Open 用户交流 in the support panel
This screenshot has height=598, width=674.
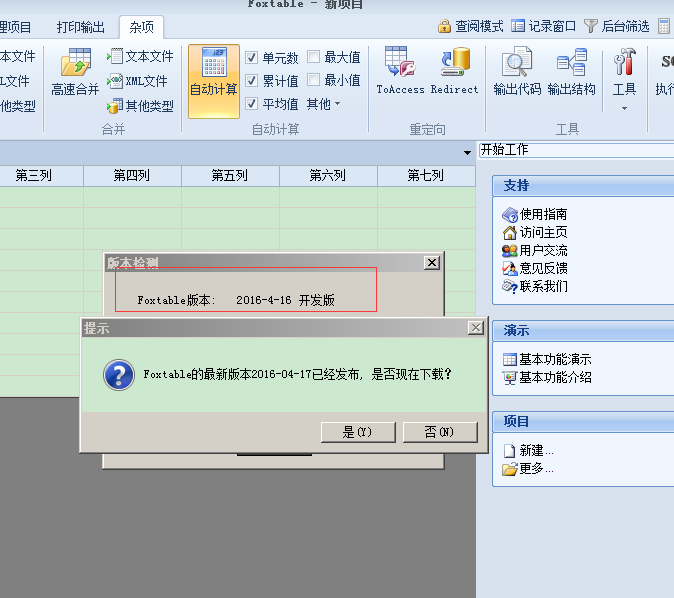535,250
